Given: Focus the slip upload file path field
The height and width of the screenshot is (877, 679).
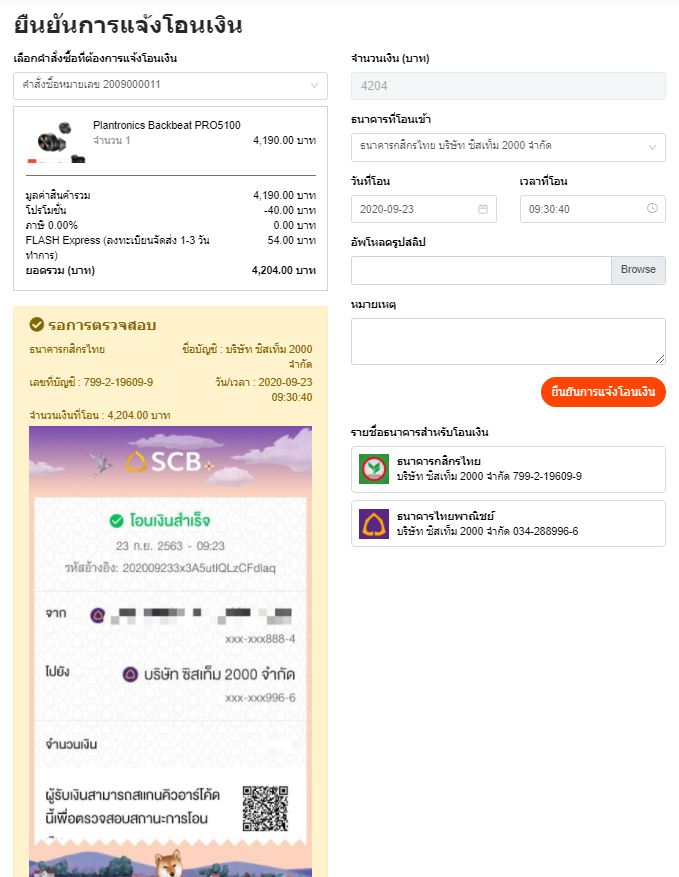Looking at the screenshot, I should (481, 270).
